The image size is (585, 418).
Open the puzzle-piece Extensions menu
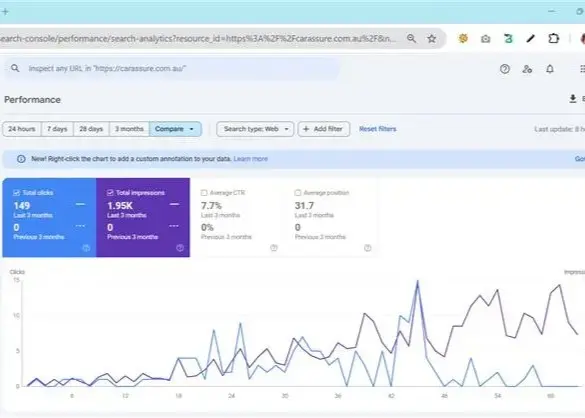point(554,38)
